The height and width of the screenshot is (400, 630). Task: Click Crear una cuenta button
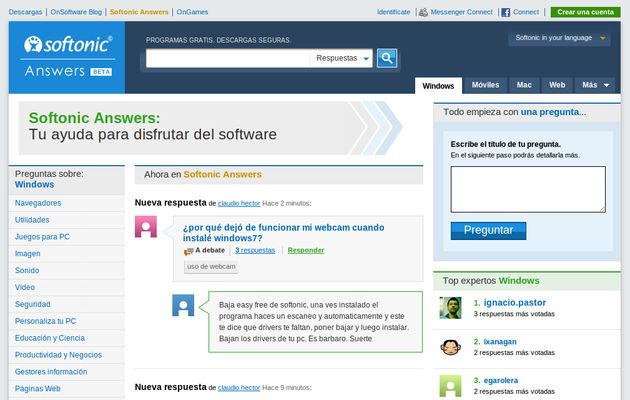[x=585, y=12]
